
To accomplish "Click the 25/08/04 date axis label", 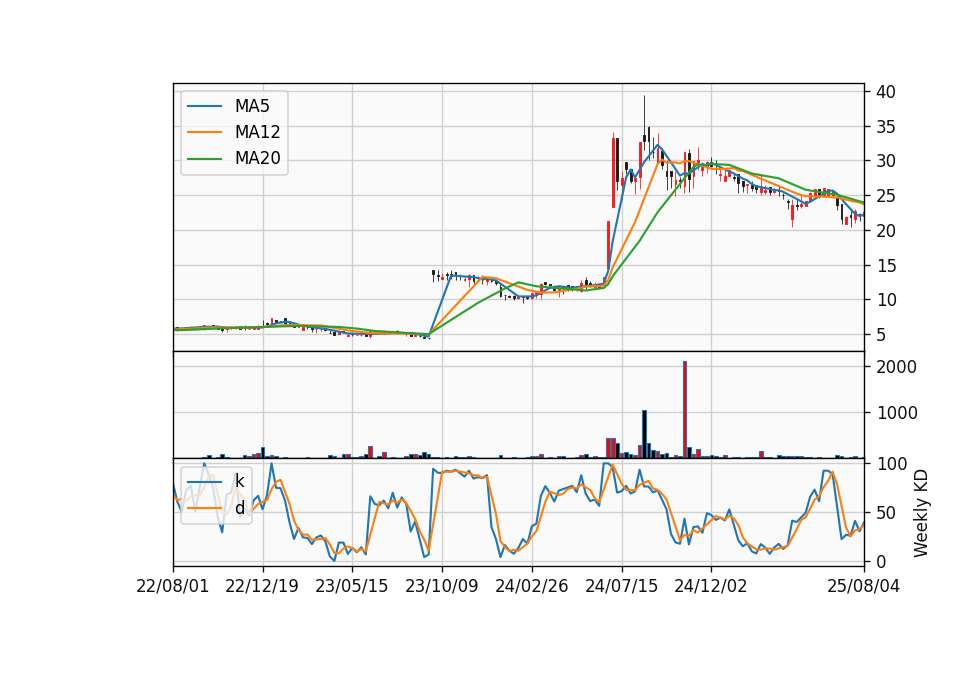I will click(863, 586).
